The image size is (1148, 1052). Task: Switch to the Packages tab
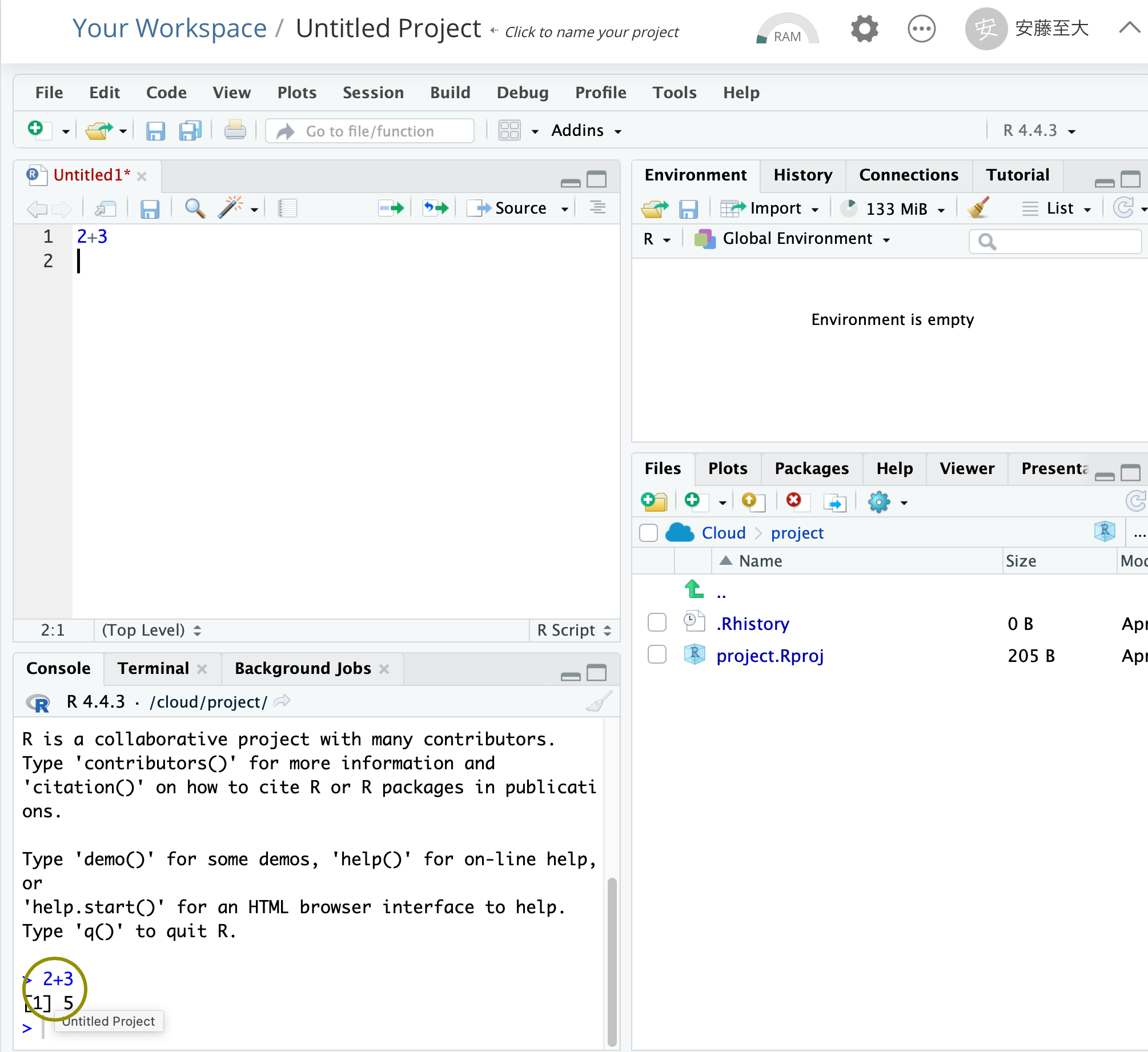pos(811,468)
